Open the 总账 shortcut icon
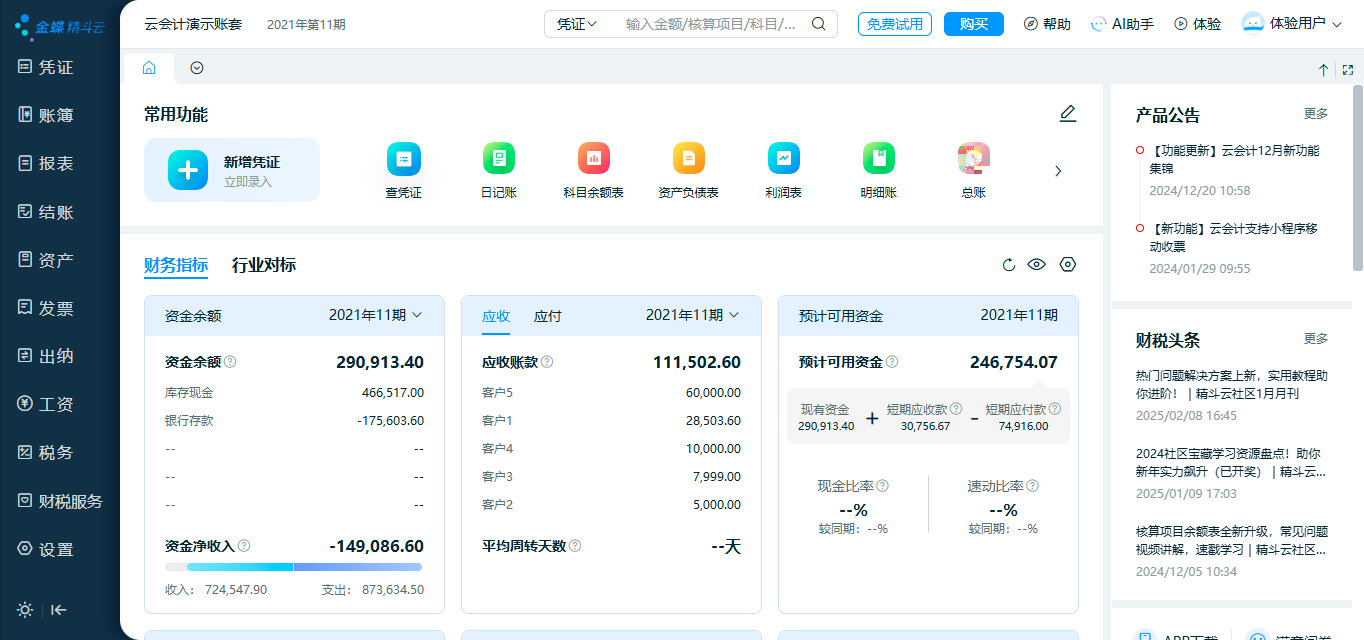Image resolution: width=1364 pixels, height=640 pixels. point(974,158)
